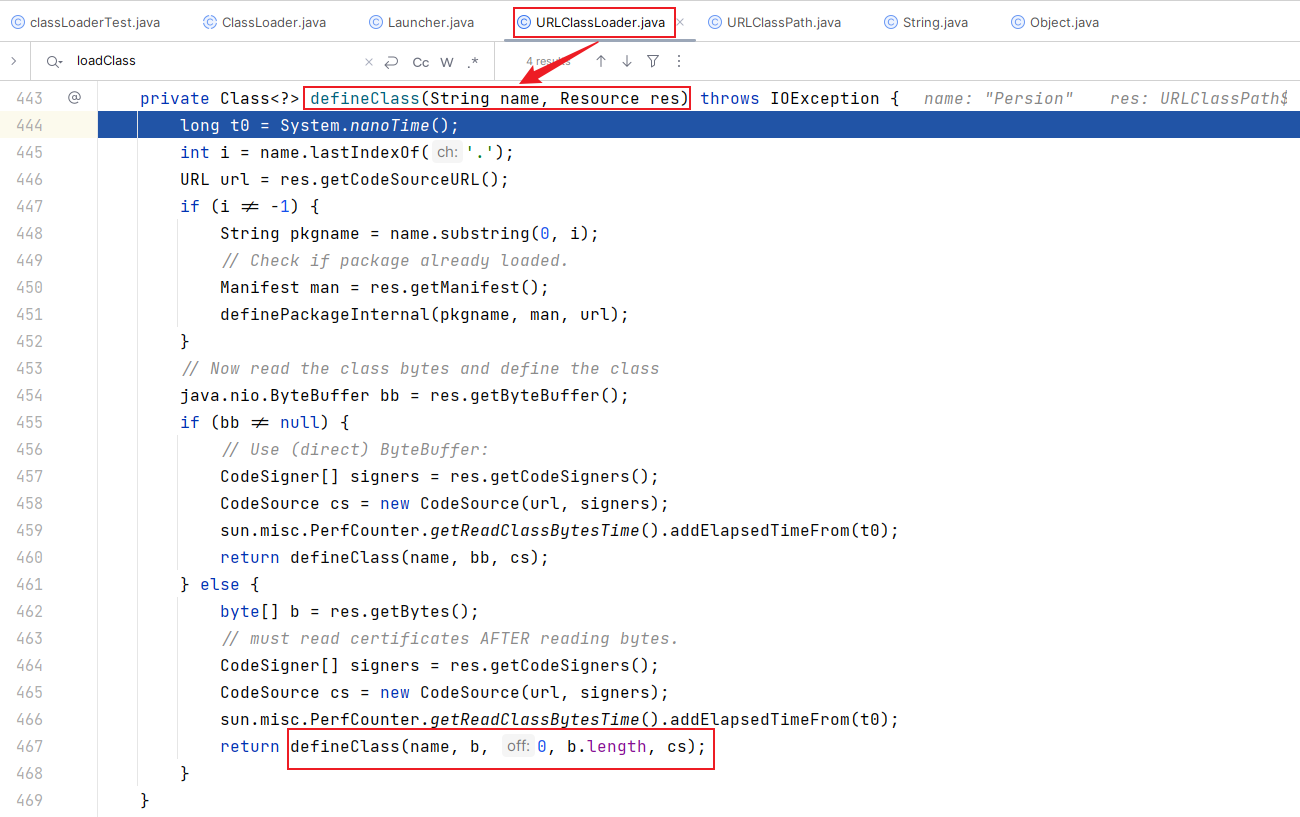Screen dimensions: 1300x817
Task: Click 'getReadClassBytesTime' on line 459
Action: click(x=534, y=530)
